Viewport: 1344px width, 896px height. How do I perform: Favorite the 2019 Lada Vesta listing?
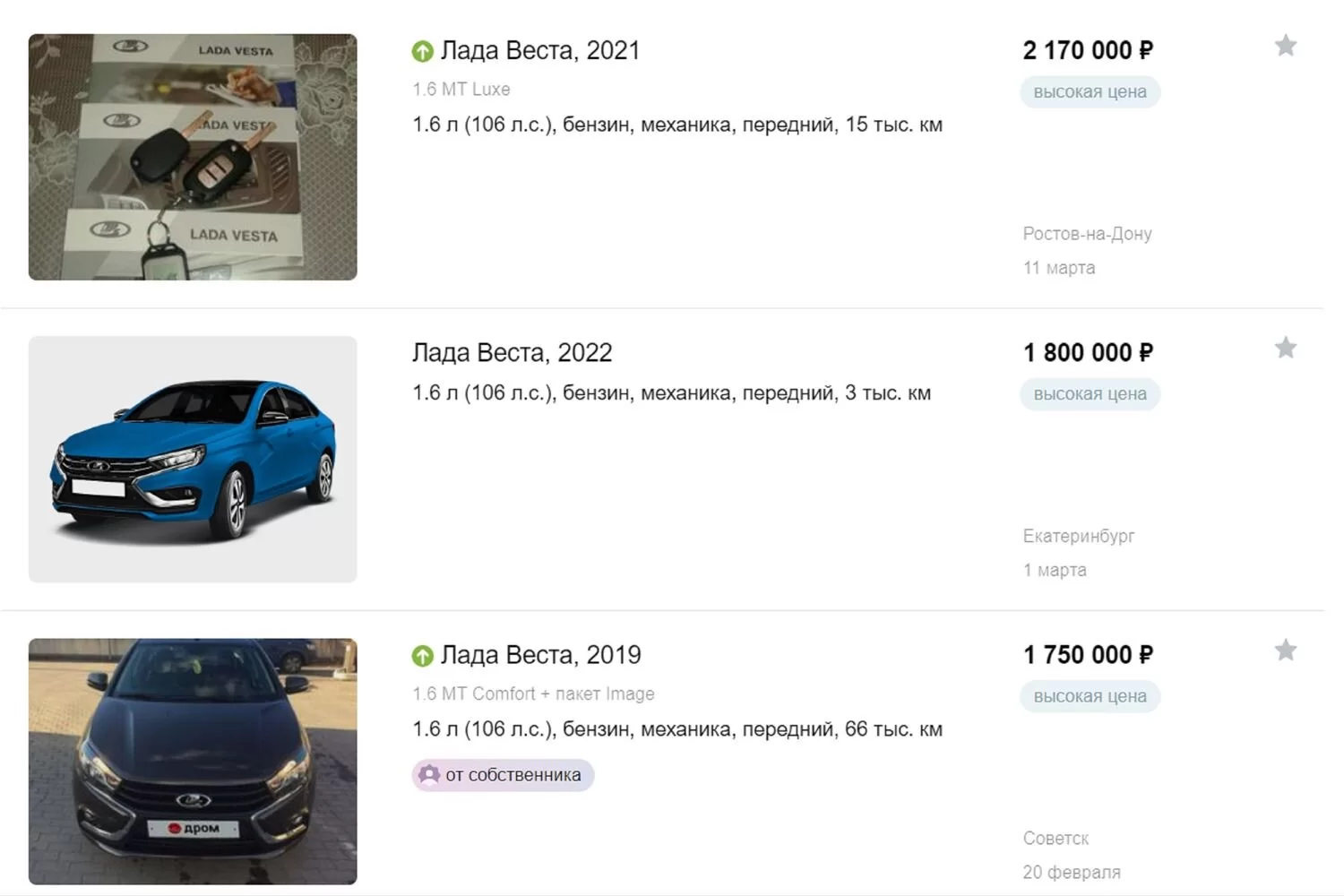(1286, 650)
